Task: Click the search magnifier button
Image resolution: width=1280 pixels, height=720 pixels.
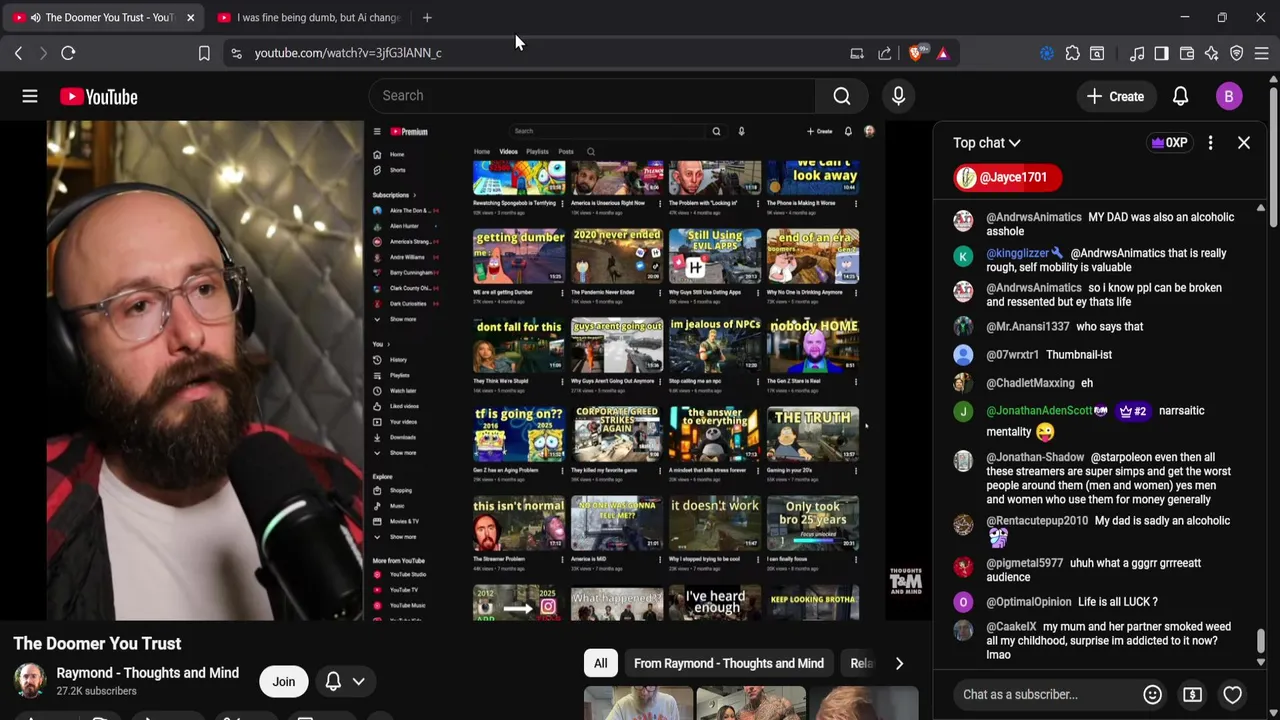Action: coord(842,96)
